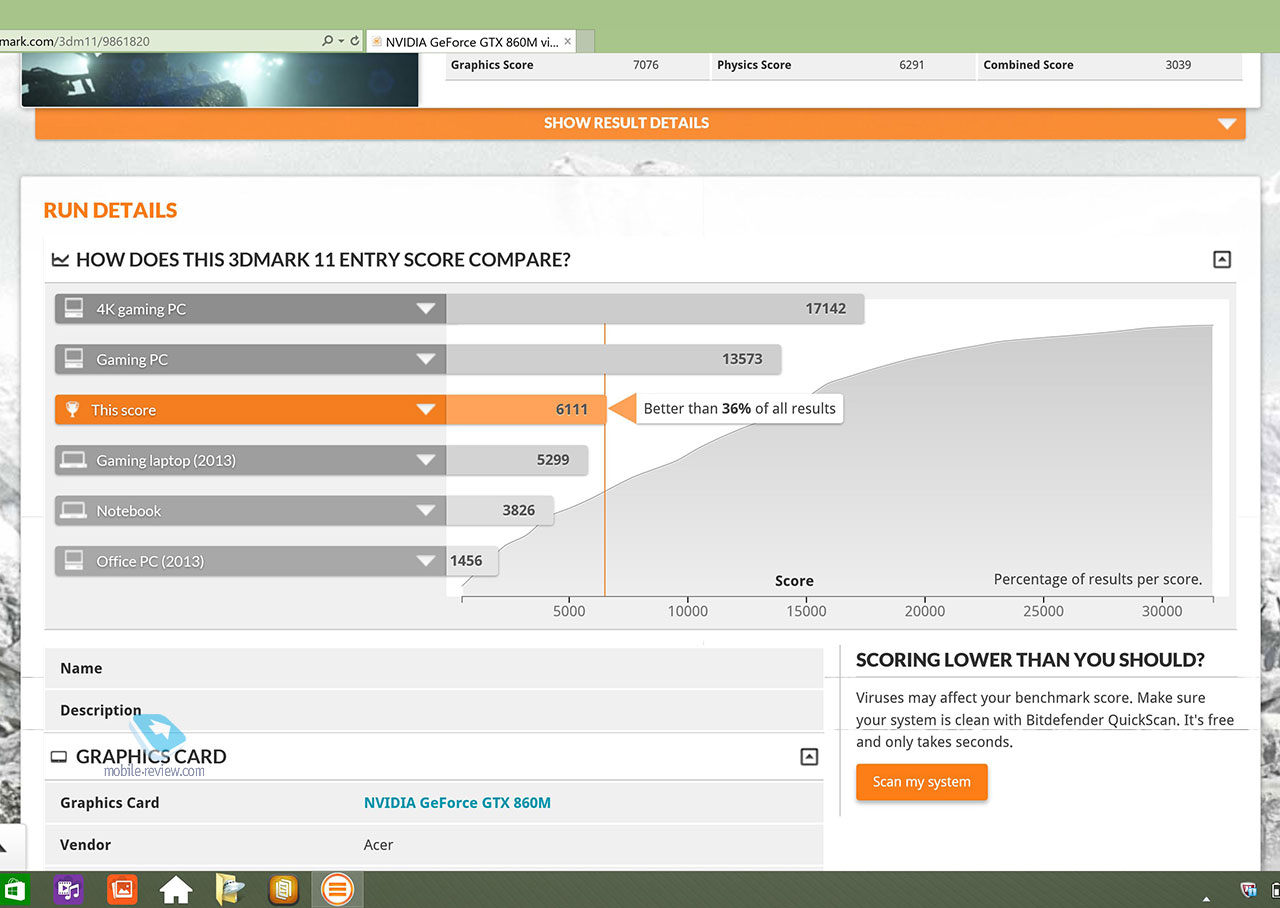Expand the This score dropdown arrow
The height and width of the screenshot is (908, 1280).
point(426,410)
